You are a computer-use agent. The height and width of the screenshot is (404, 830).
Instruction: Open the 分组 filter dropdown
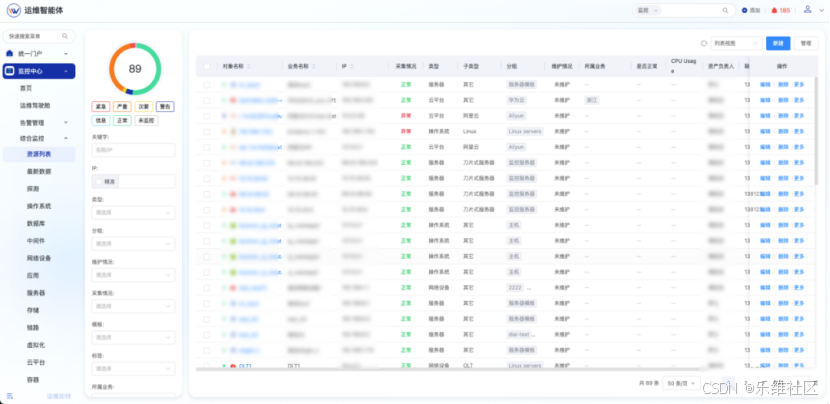[133, 244]
